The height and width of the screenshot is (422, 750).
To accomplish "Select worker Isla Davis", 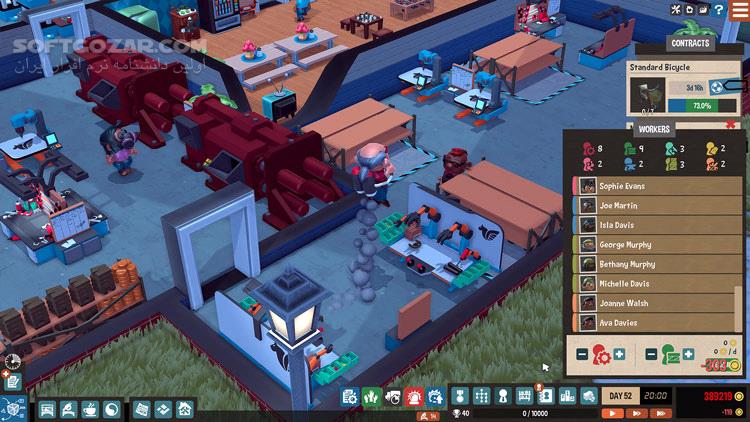I will pos(657,225).
